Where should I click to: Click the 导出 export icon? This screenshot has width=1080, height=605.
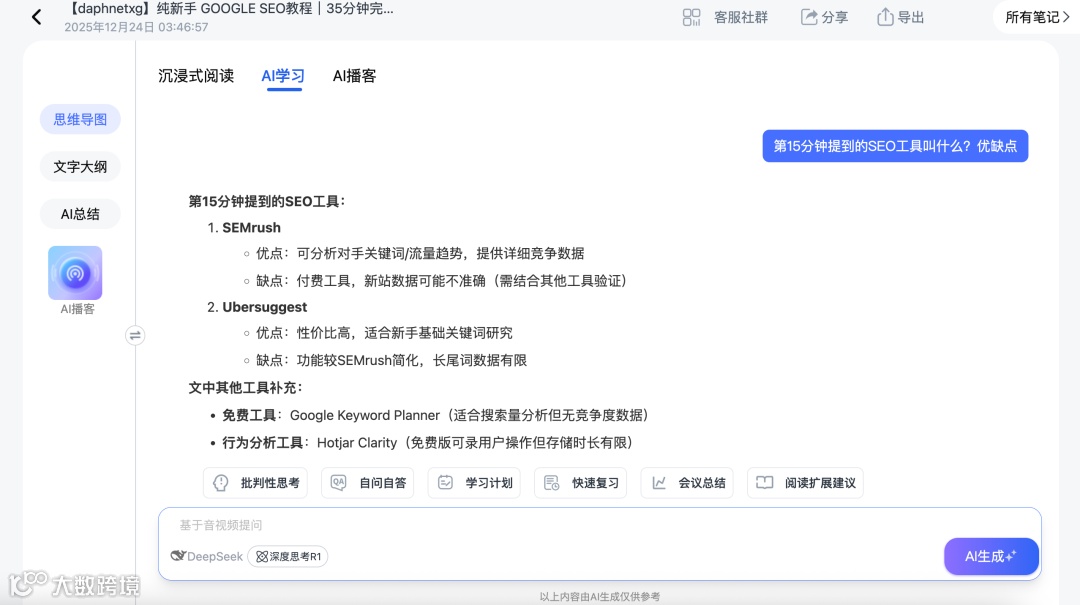point(885,17)
